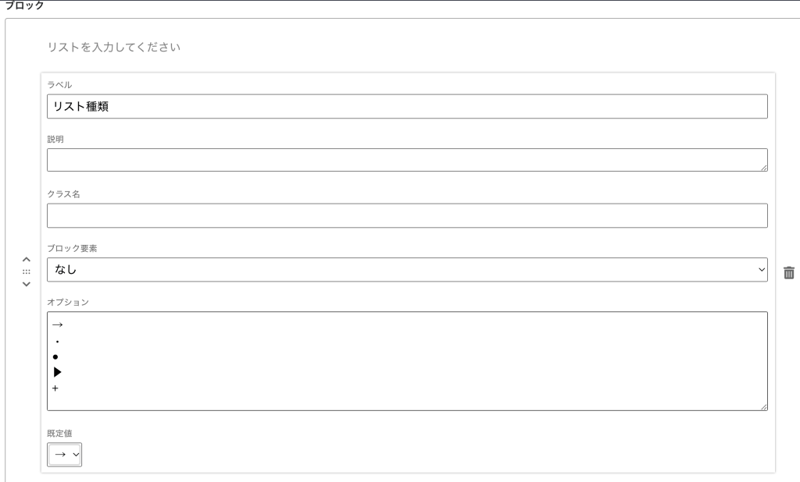Image resolution: width=800 pixels, height=482 pixels.
Task: Click into the ラベル field with リスト種類
Action: pyautogui.click(x=407, y=107)
